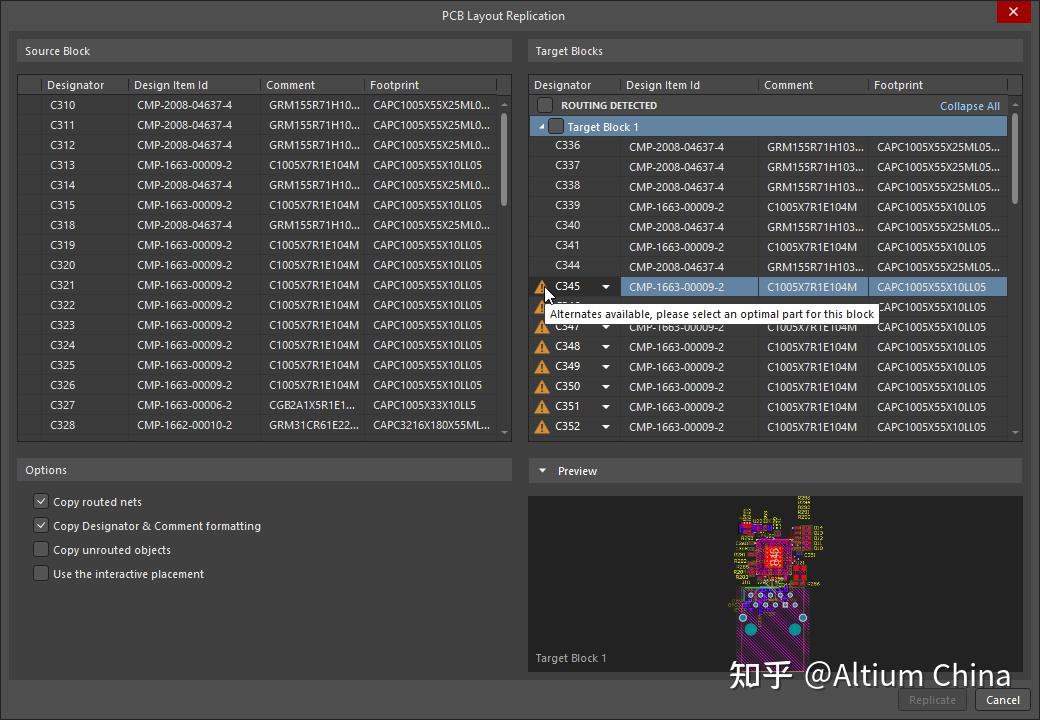This screenshot has height=720, width=1040.
Task: Click the warning triangle on the C348 row
Action: [x=541, y=347]
